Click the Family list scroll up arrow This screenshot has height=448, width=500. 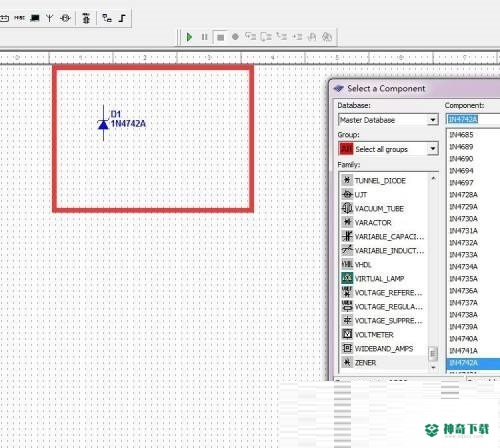(433, 178)
